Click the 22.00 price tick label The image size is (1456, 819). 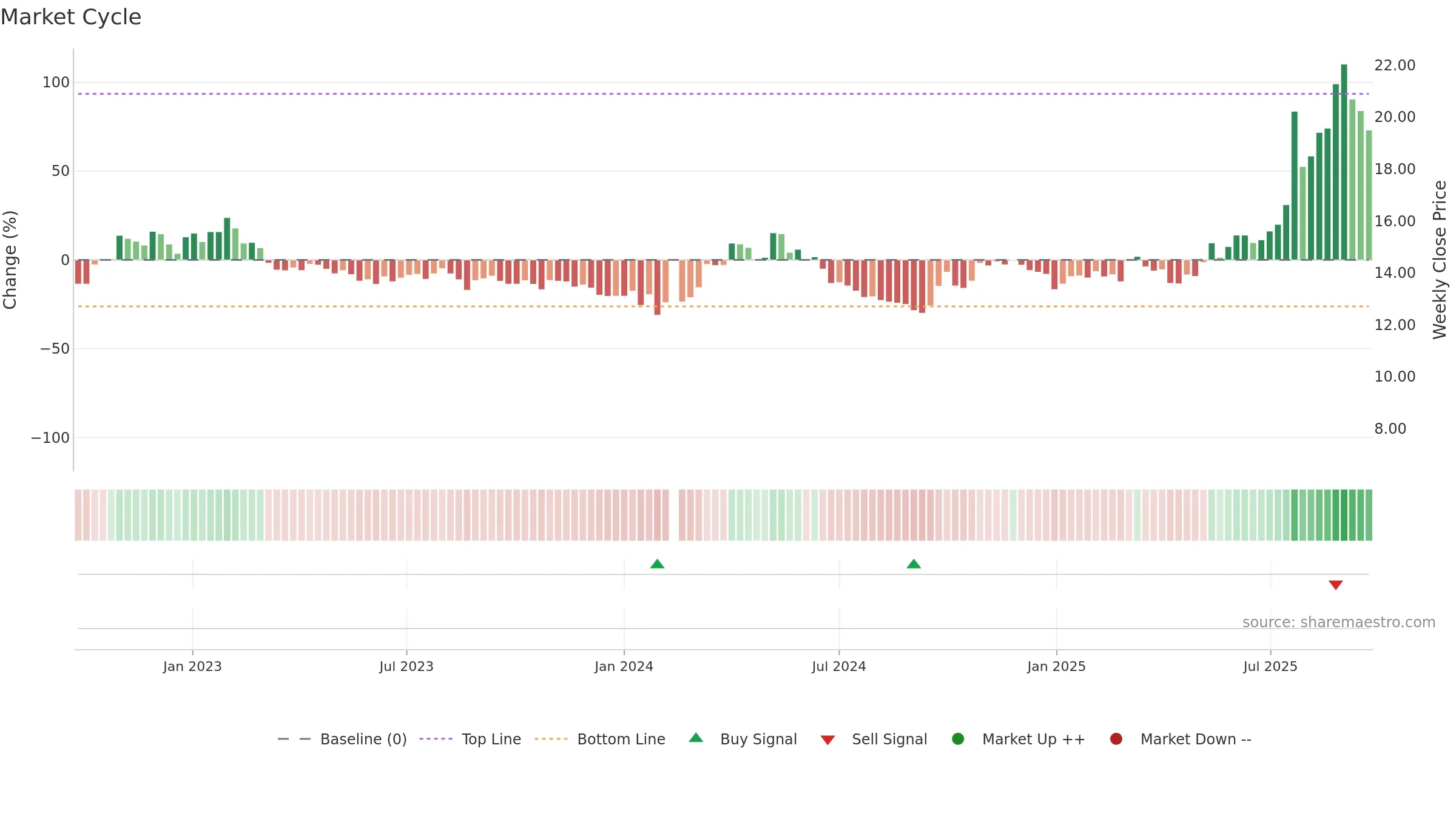tap(1395, 66)
